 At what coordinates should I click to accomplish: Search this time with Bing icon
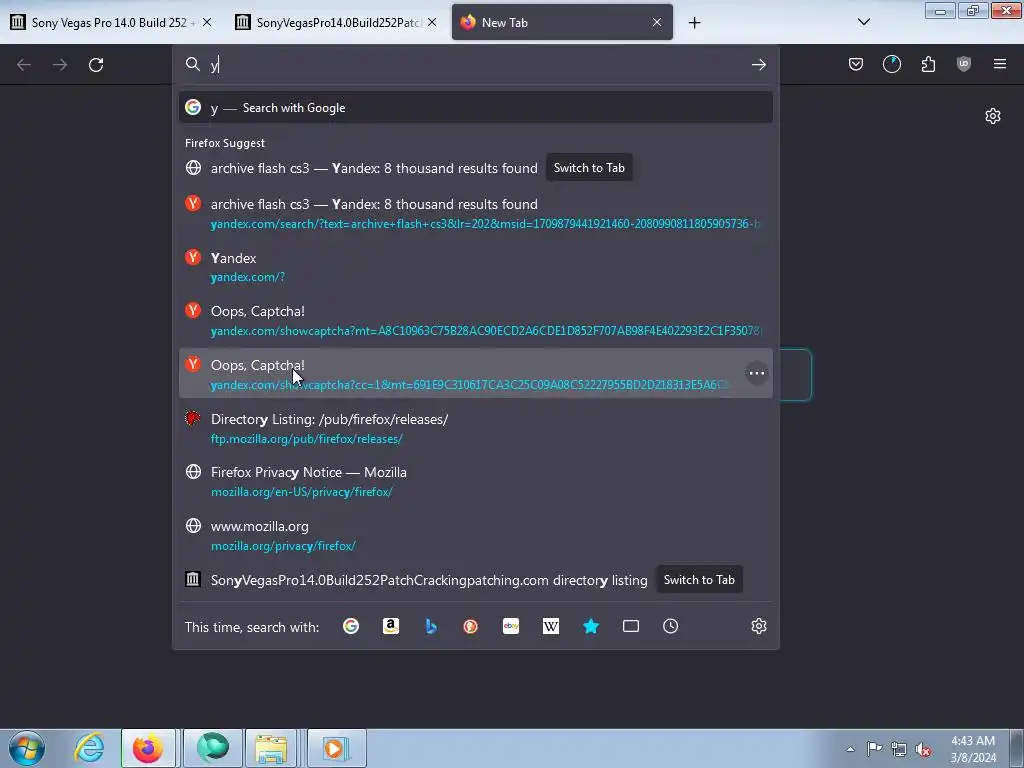click(x=430, y=626)
